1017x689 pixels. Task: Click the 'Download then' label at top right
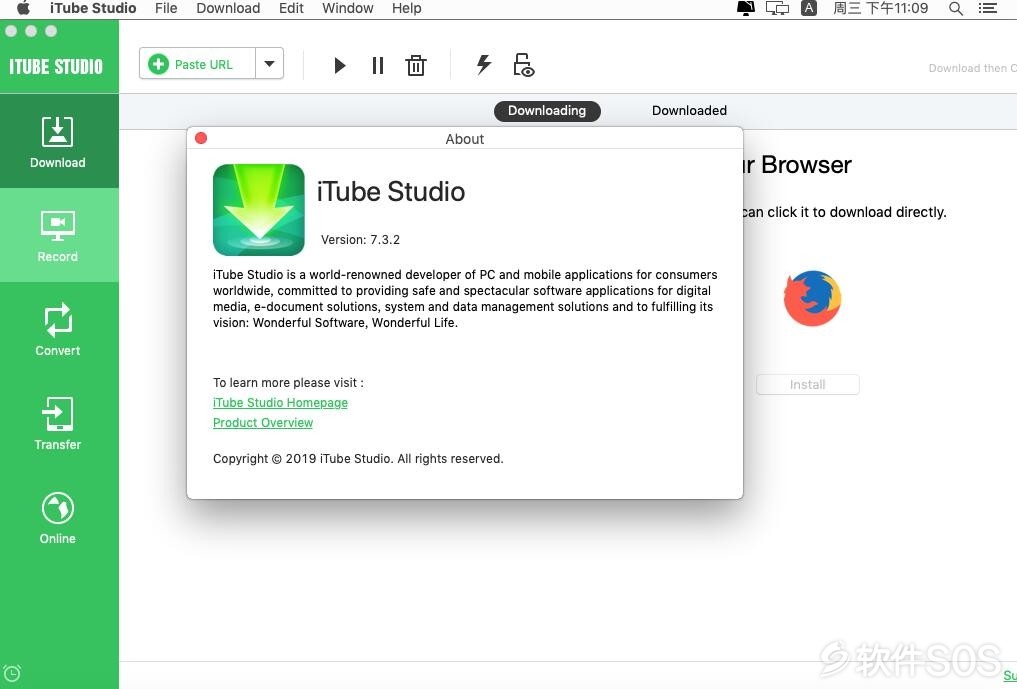(972, 68)
